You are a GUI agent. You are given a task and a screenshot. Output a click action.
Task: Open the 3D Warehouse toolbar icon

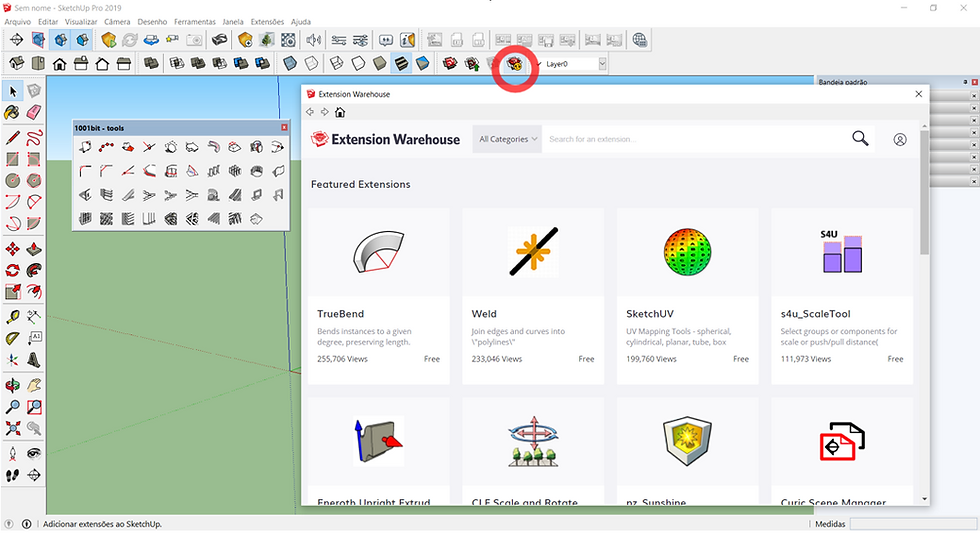point(450,63)
